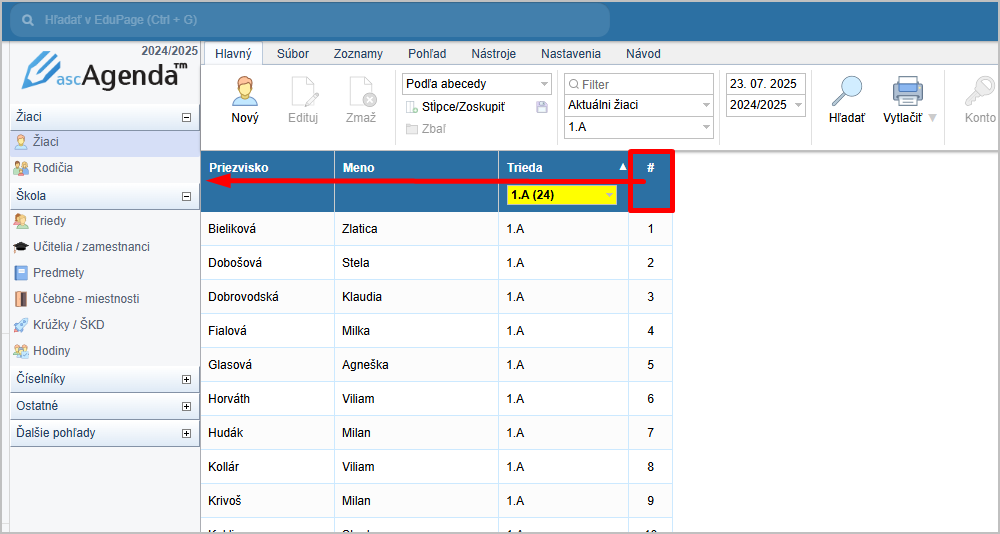This screenshot has width=1000, height=534.
Task: Open the Aktuálni žiaci dropdown
Action: tap(638, 105)
